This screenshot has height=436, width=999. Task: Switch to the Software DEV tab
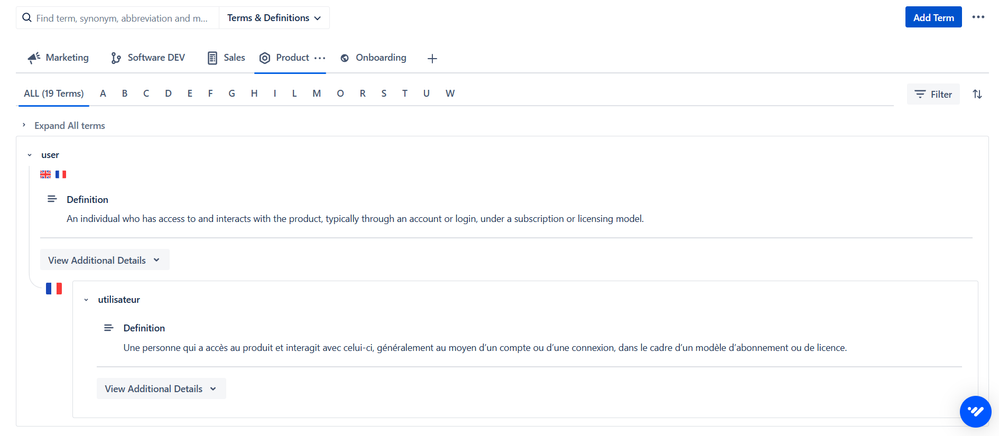pyautogui.click(x=147, y=58)
